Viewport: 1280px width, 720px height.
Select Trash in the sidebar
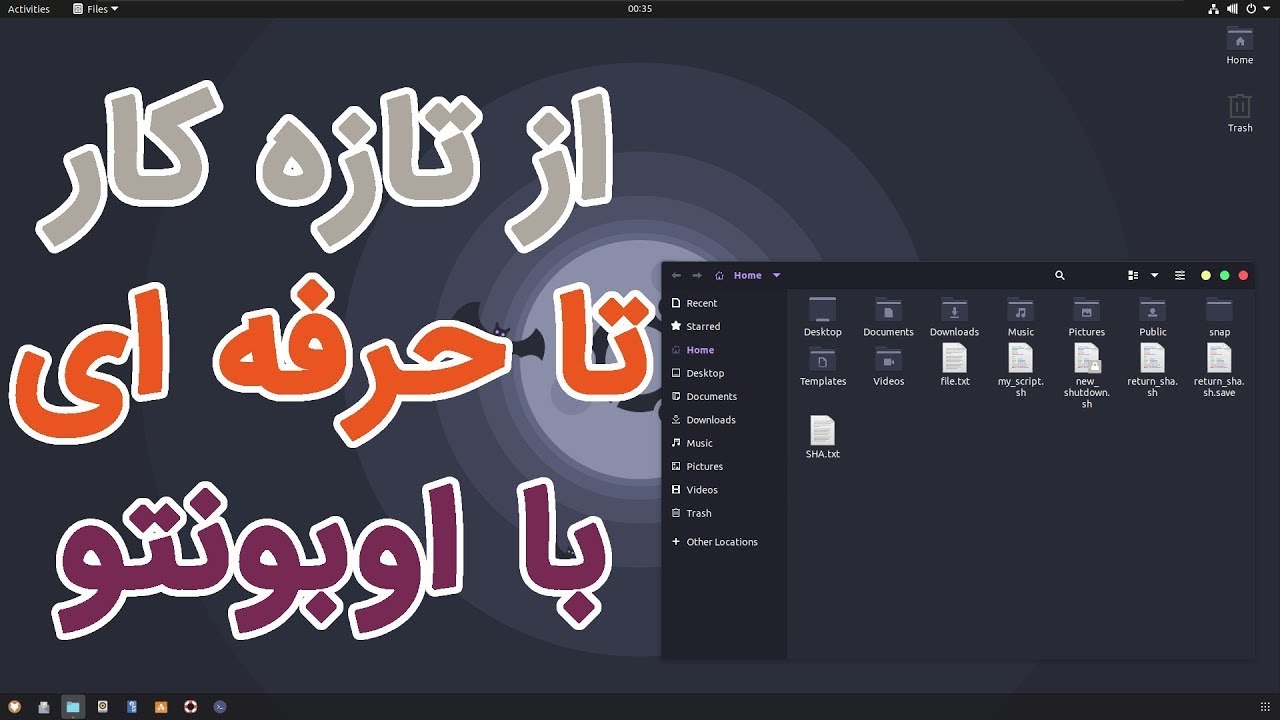[x=725, y=513]
